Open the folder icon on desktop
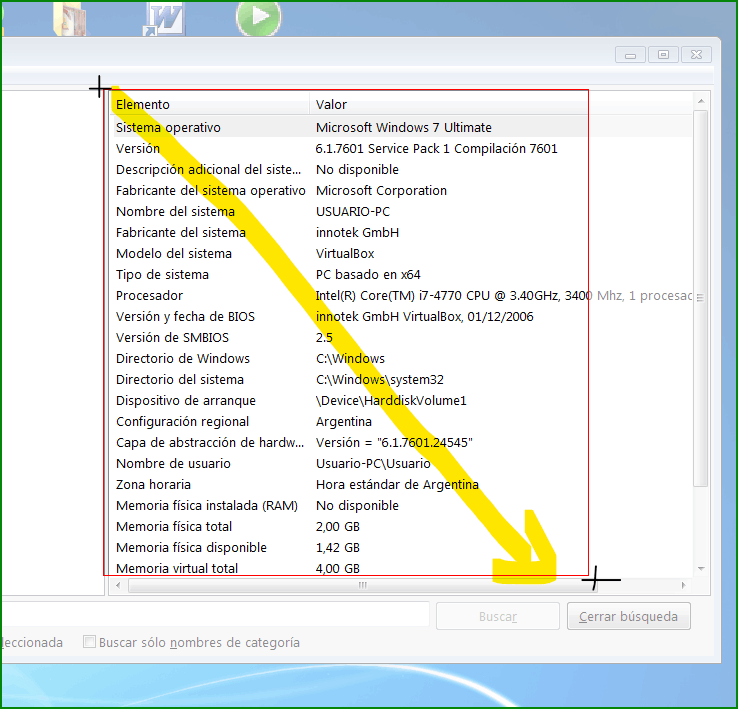The height and width of the screenshot is (709, 738). tap(70, 19)
